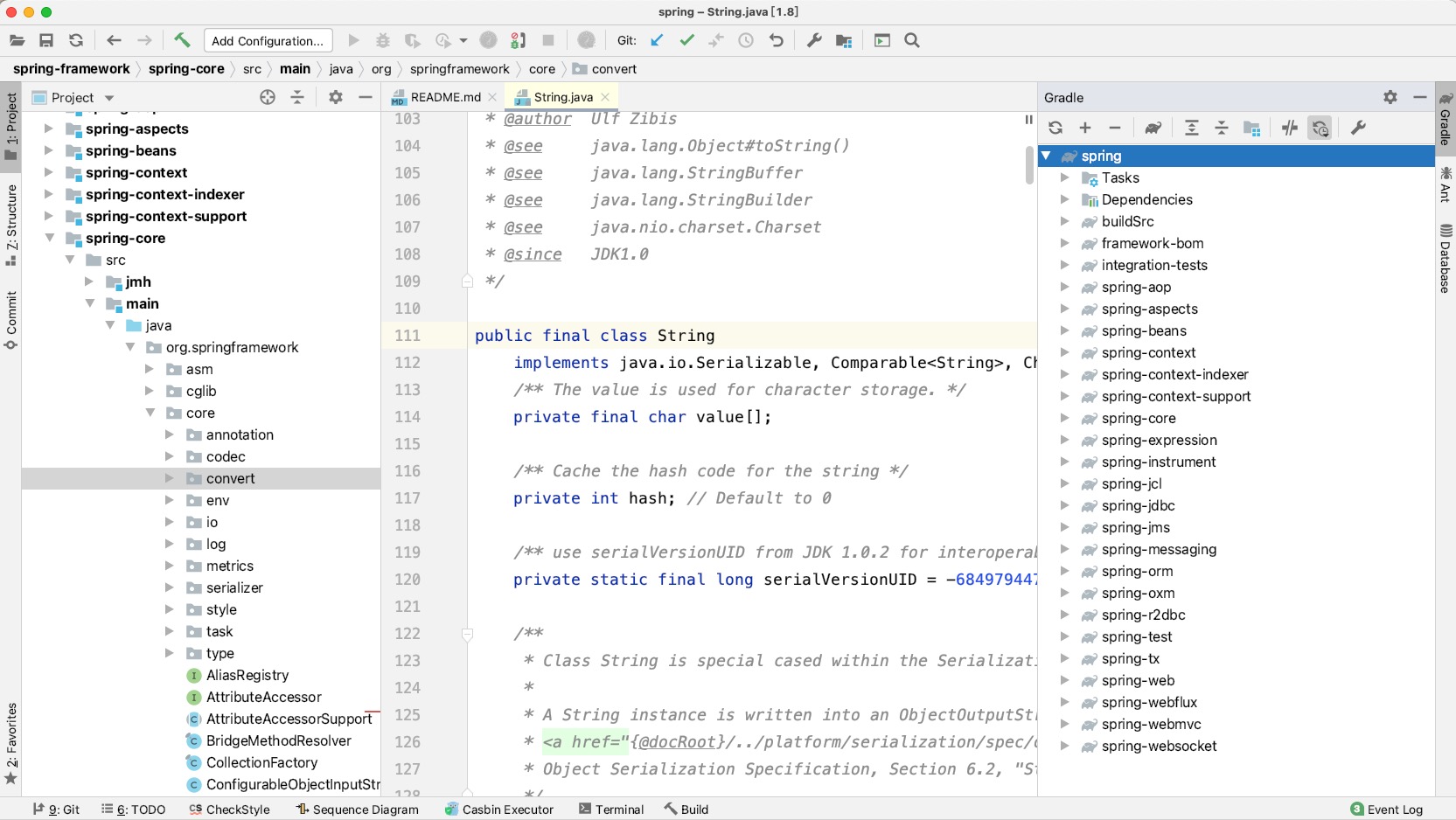Open Search Everywhere magnifier icon

(x=912, y=40)
